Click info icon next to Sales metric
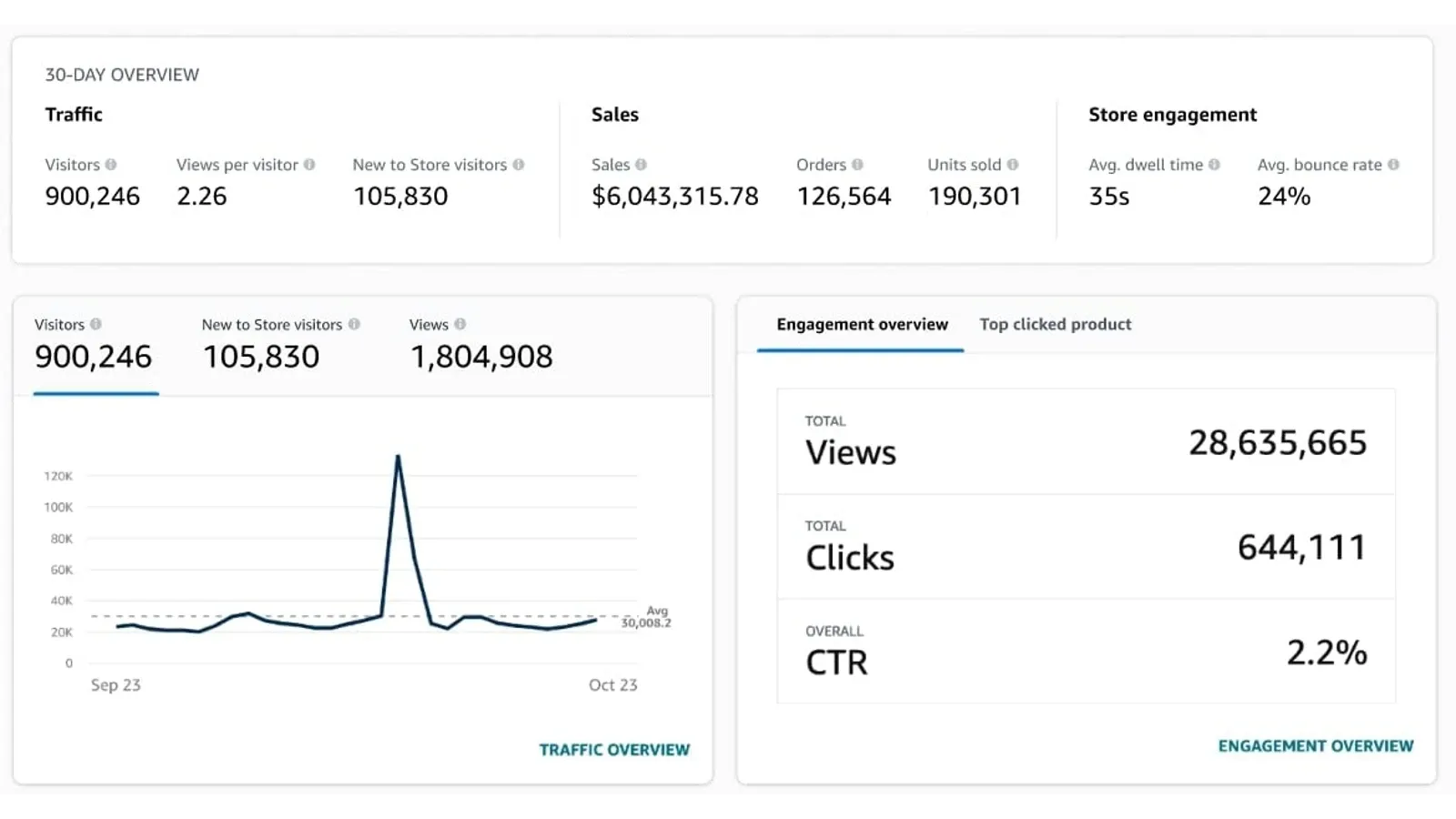This screenshot has height=819, width=1456. pyautogui.click(x=642, y=165)
